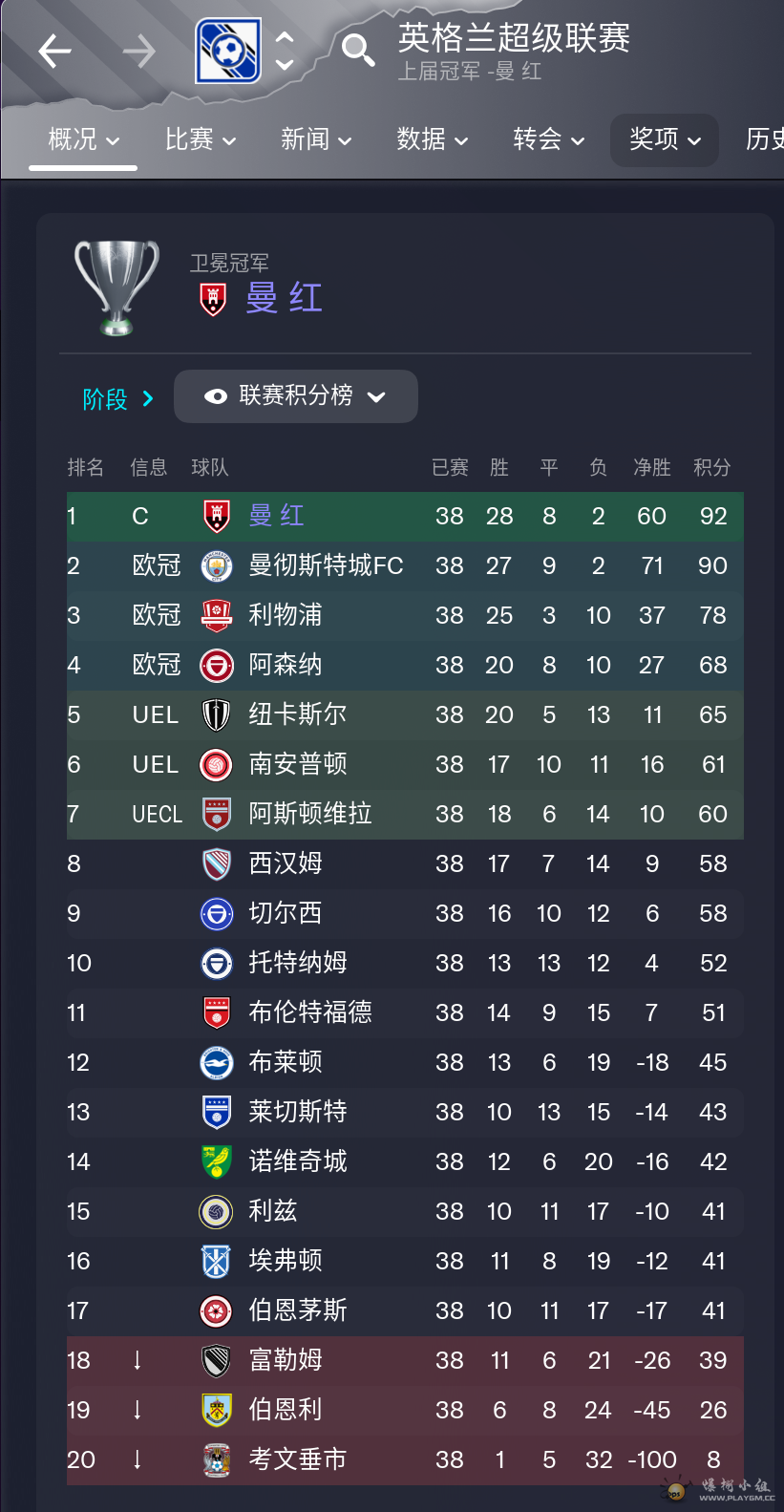Open the search magnifier icon
Screen dimensions: 784x1512
coord(358,50)
